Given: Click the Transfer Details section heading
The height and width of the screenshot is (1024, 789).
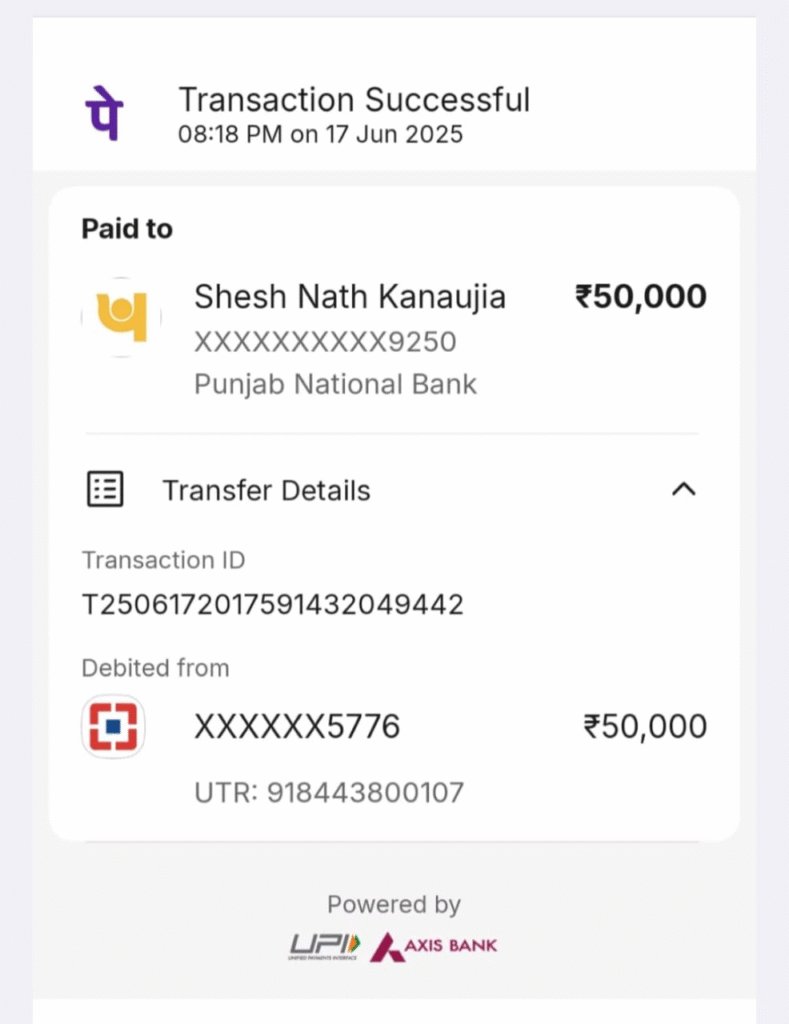Looking at the screenshot, I should (x=266, y=491).
